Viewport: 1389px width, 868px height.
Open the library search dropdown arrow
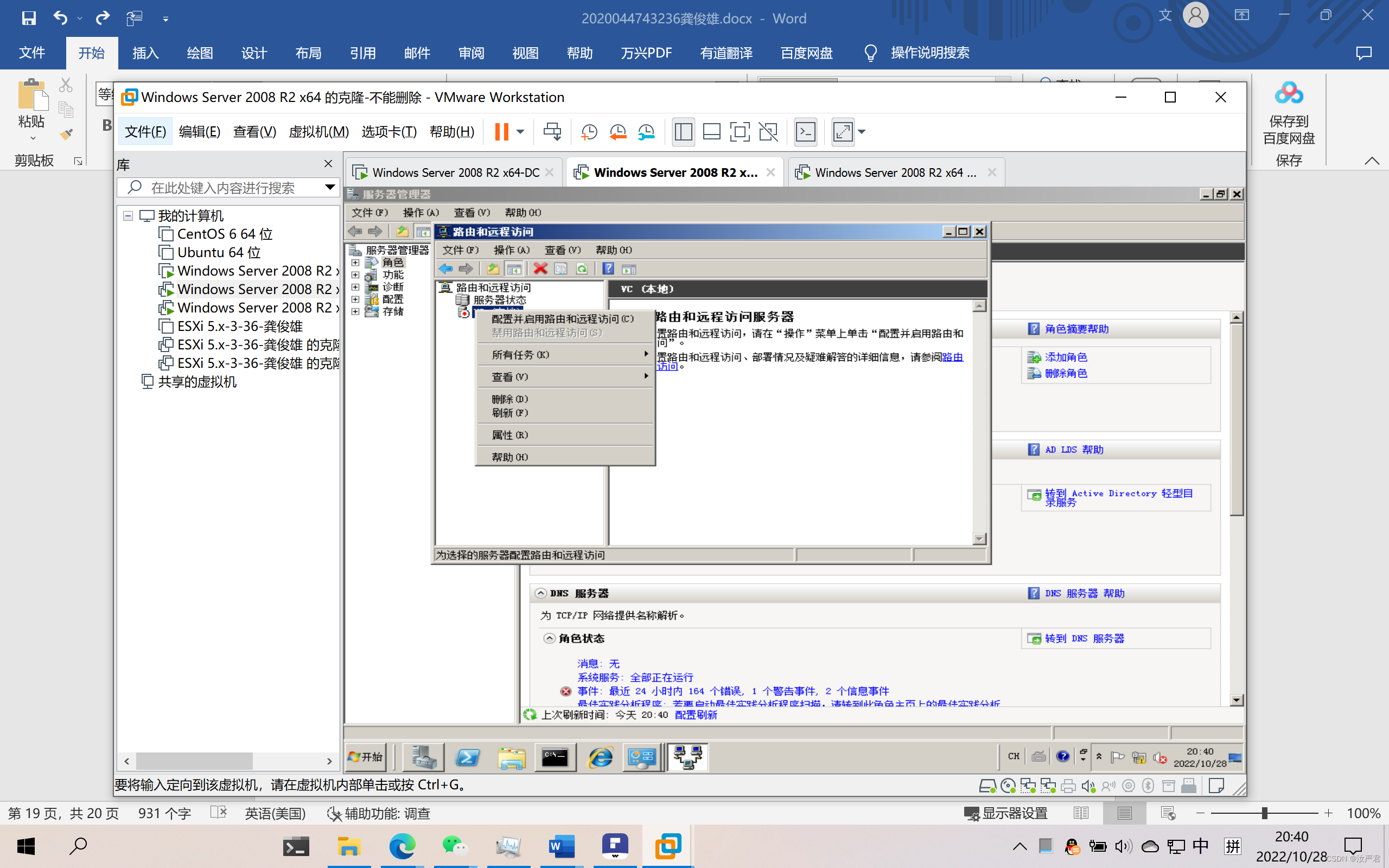329,187
